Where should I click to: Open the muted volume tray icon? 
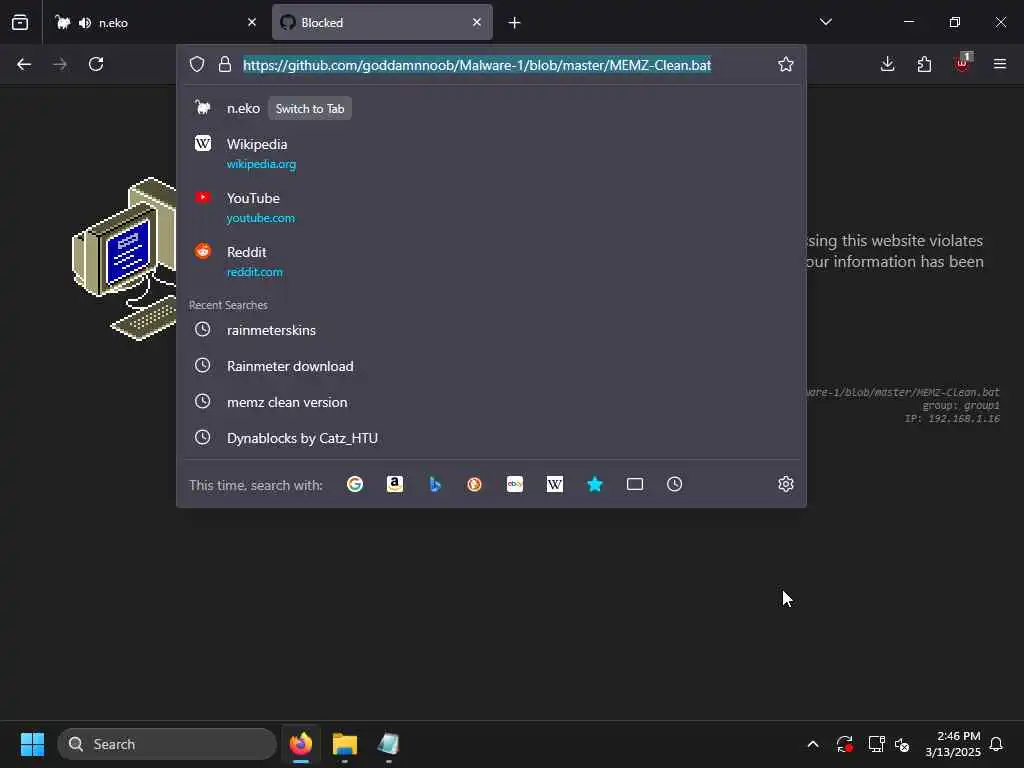[902, 744]
